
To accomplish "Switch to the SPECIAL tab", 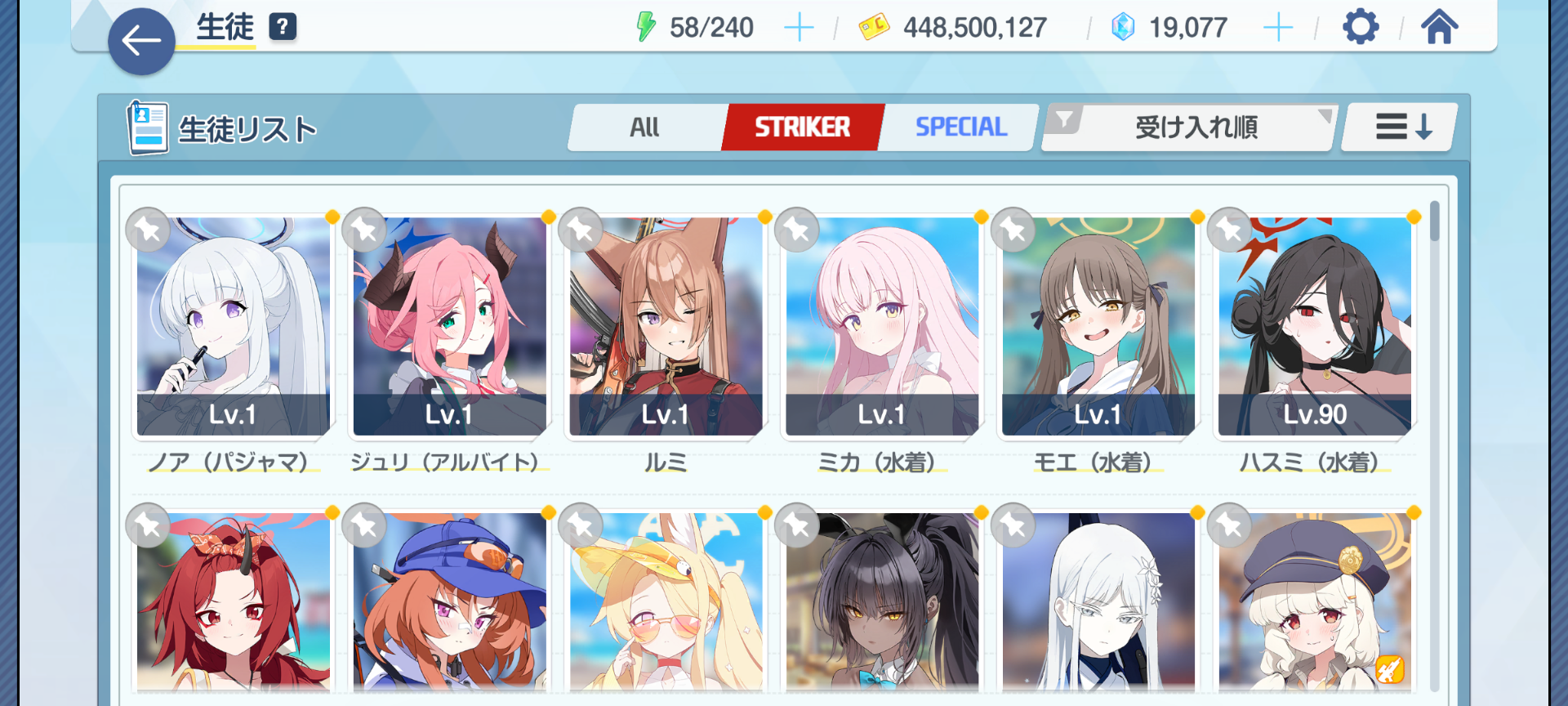I will click(960, 127).
